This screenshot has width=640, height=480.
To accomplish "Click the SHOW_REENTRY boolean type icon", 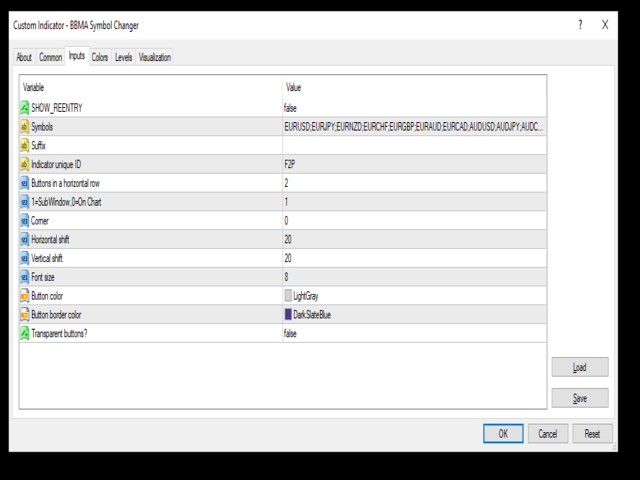I will [25, 108].
